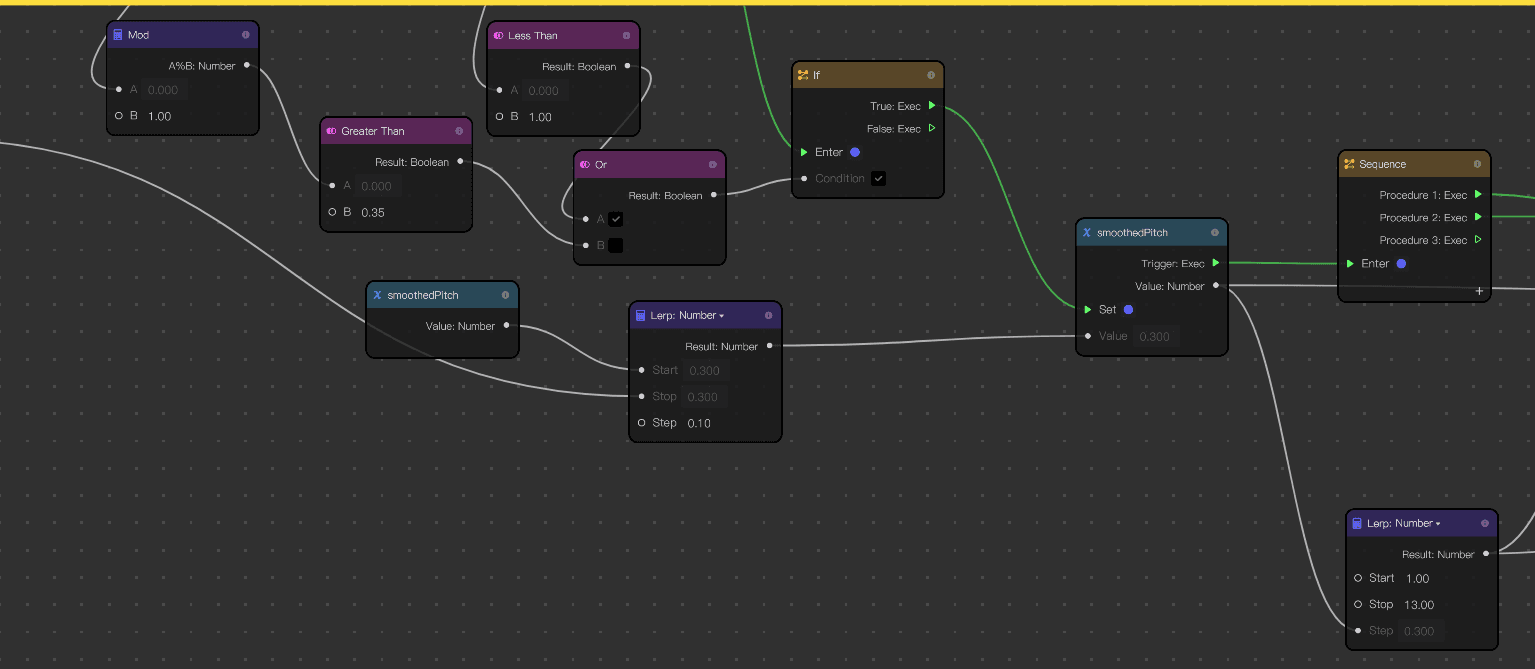Screen dimensions: 1535x669
Task: Click the Lerp Stop value 13.00 field
Action: click(1420, 605)
